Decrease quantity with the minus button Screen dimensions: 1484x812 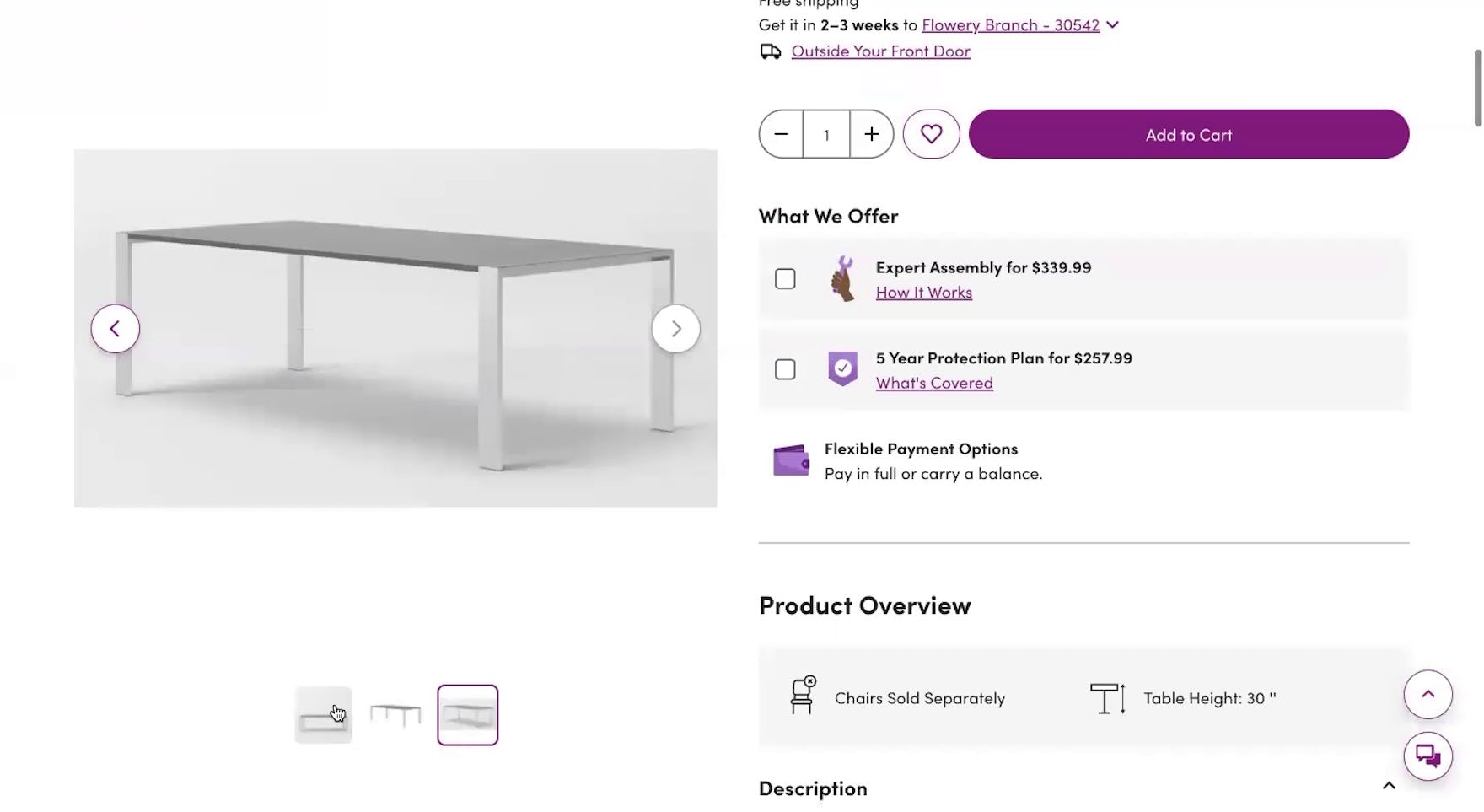coord(781,134)
